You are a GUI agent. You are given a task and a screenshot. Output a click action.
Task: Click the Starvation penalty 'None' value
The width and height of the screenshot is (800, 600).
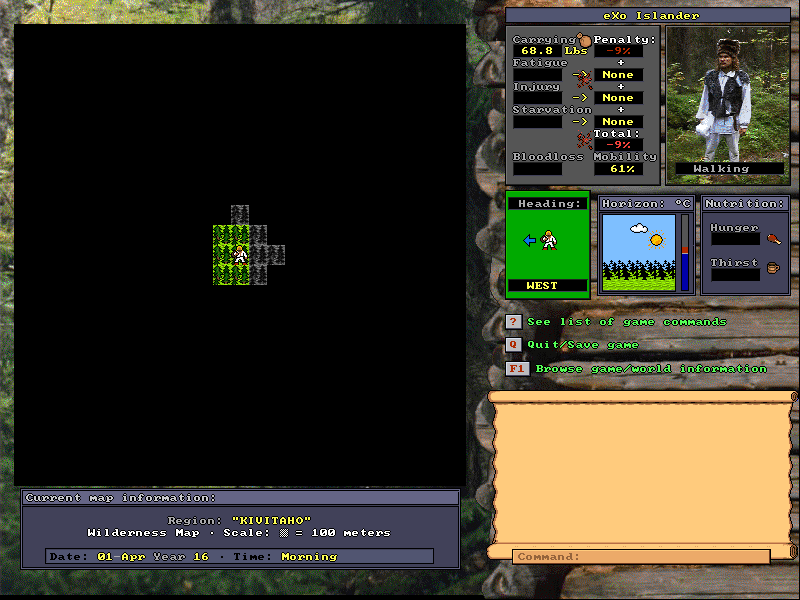(618, 121)
